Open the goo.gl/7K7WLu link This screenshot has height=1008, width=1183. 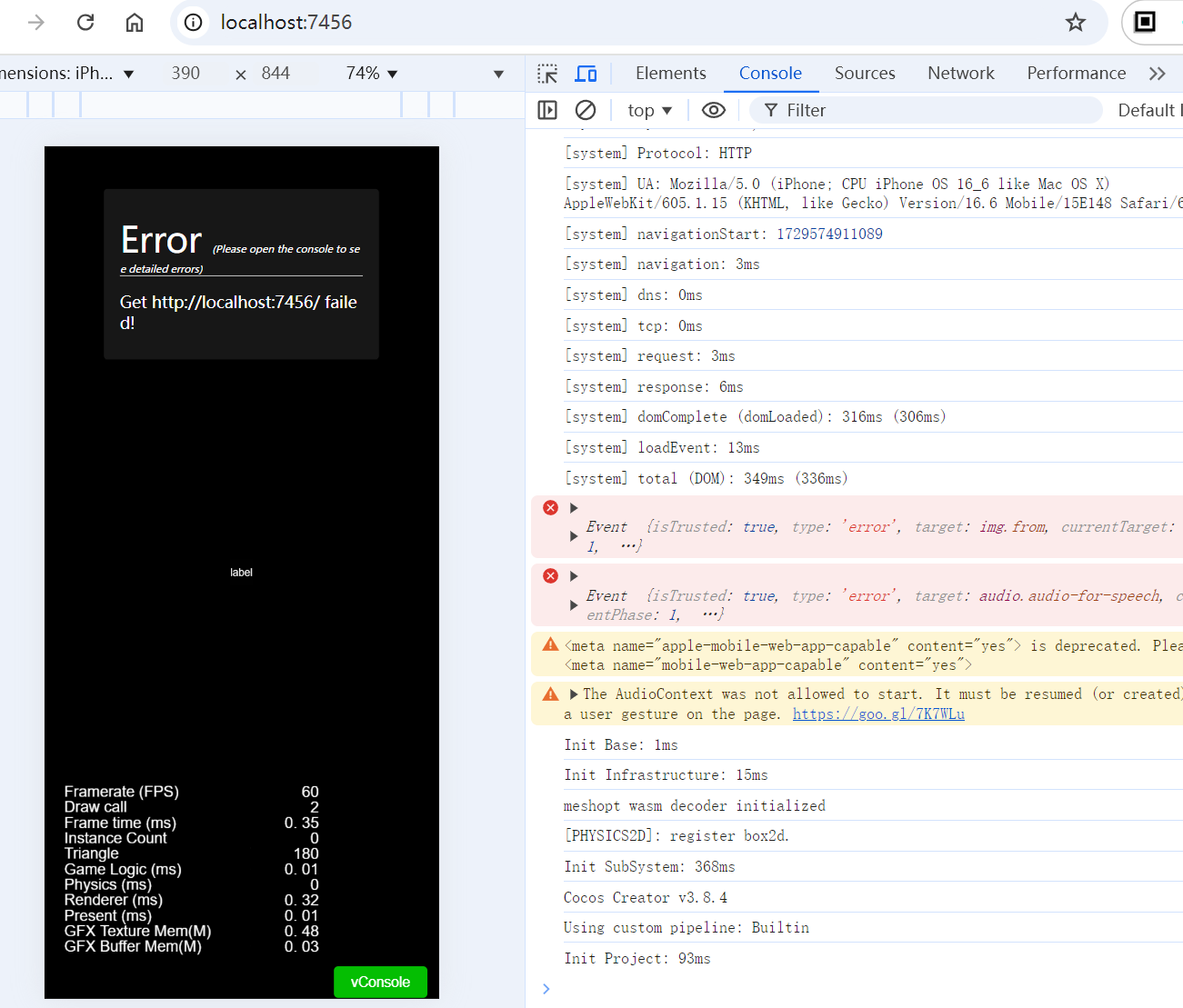tap(878, 714)
